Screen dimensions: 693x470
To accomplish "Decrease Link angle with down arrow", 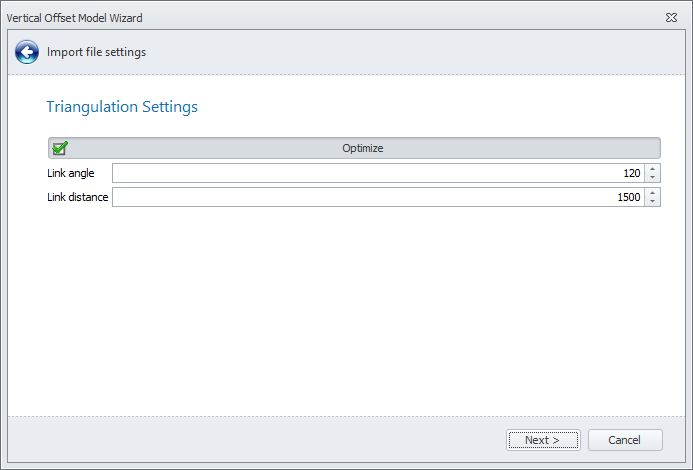I will [x=653, y=178].
